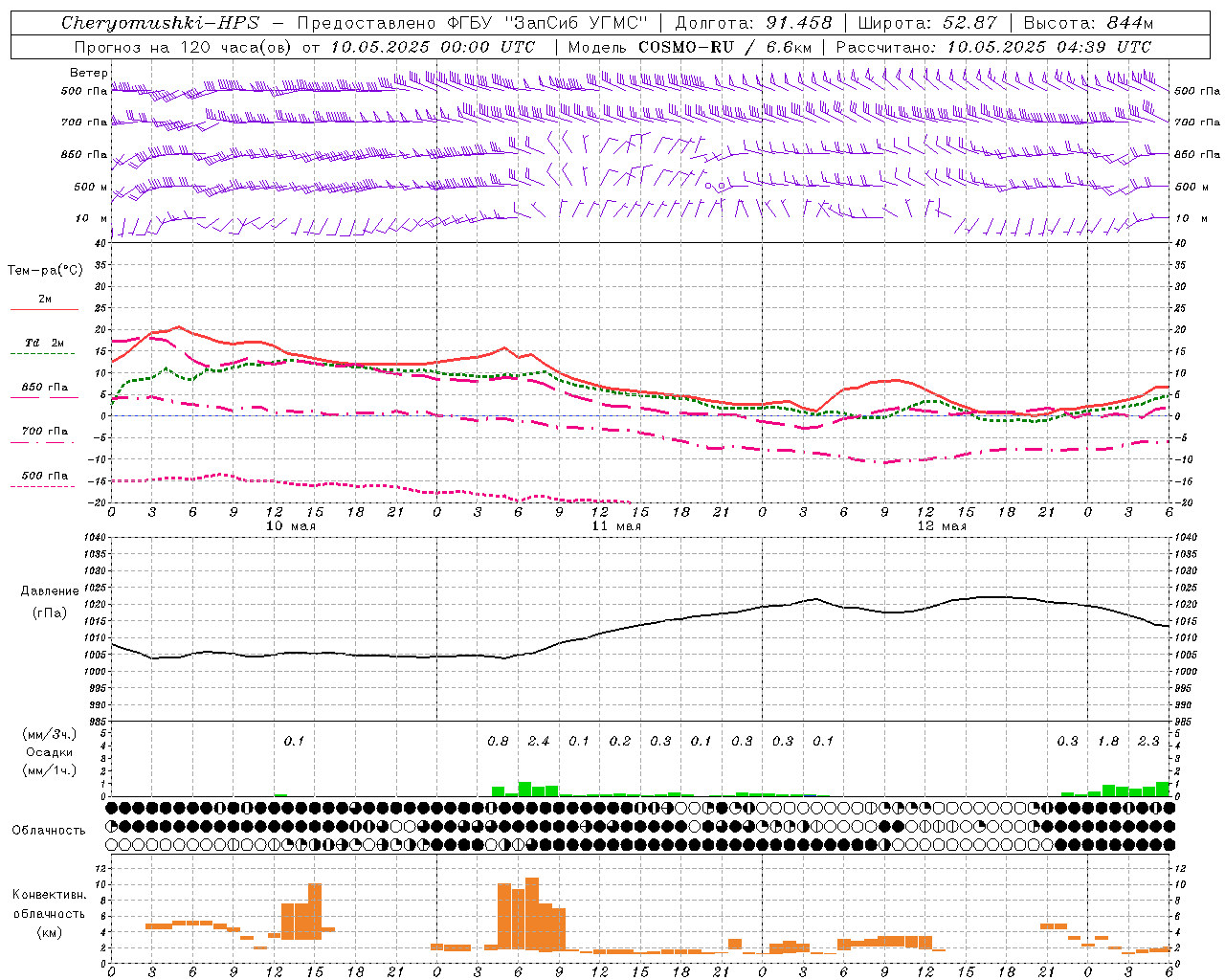Click the 'Облачность' cloud cover label

pyautogui.click(x=49, y=830)
